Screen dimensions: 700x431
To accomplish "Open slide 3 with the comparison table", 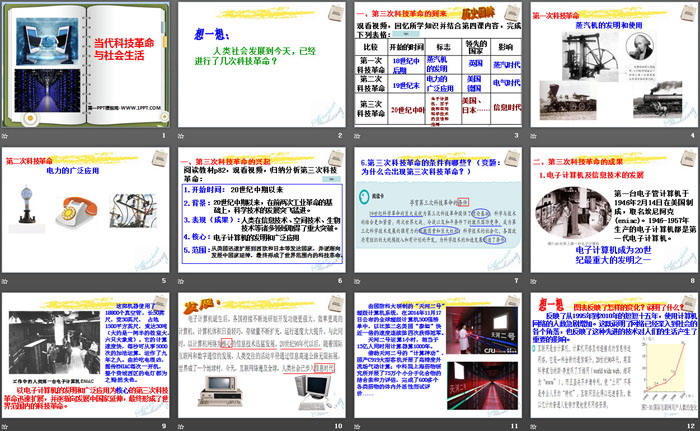I will click(x=436, y=66).
